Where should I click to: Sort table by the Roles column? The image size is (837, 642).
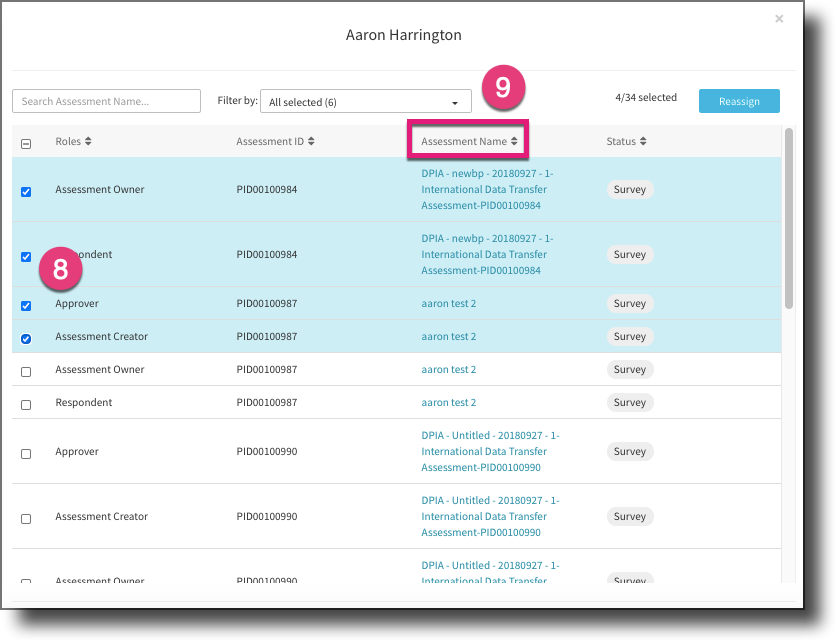click(90, 141)
